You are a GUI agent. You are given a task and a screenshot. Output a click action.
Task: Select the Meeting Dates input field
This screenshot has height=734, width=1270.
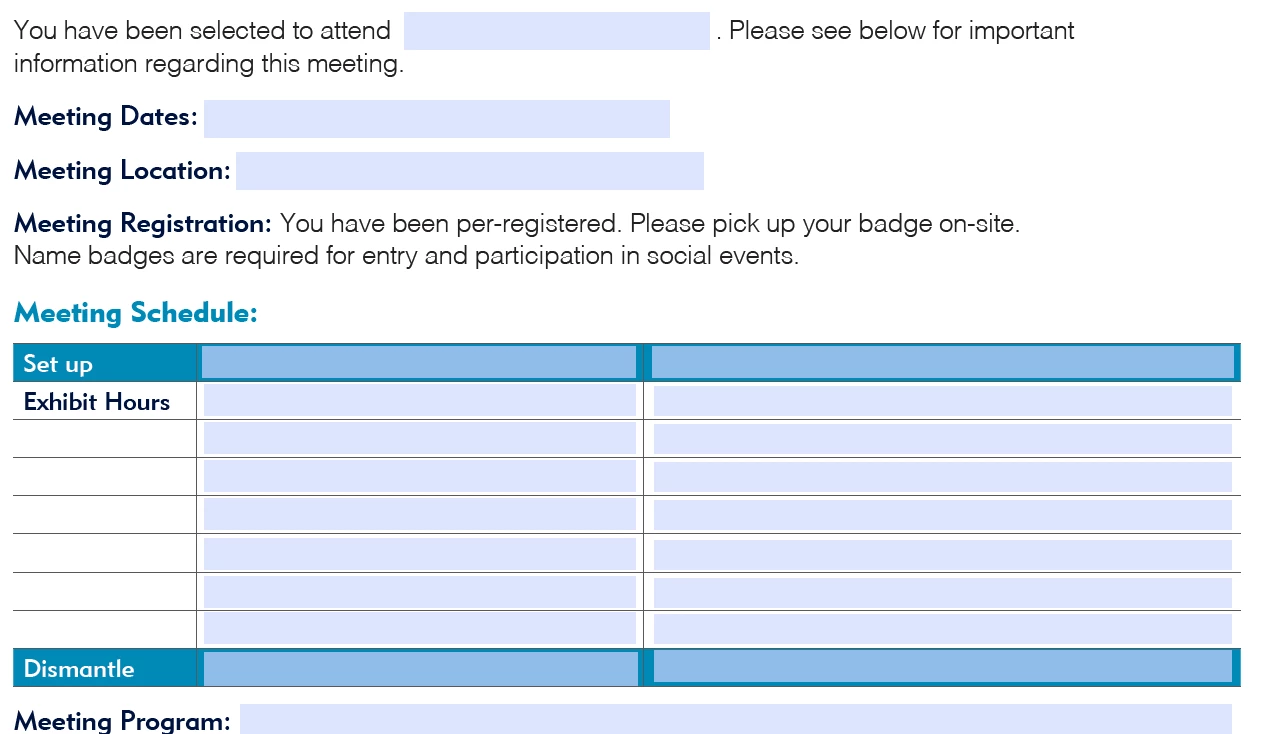click(x=437, y=119)
